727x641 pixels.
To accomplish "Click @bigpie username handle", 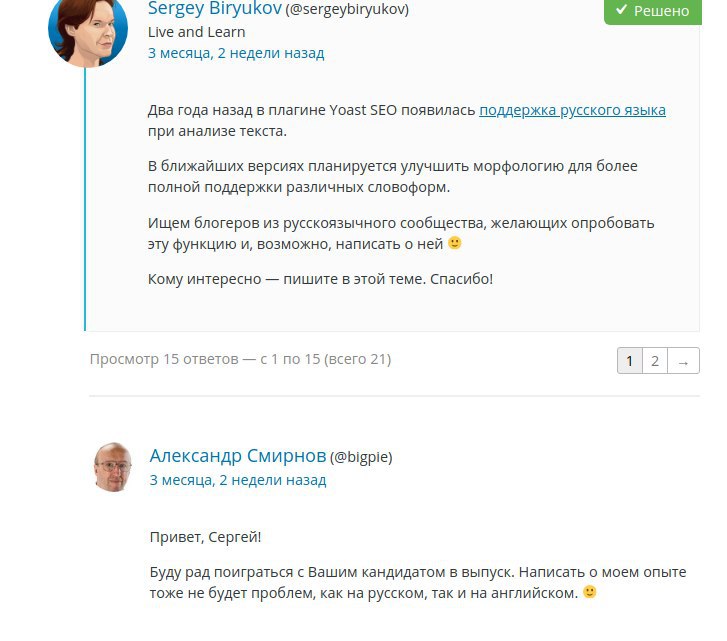I will [x=361, y=457].
